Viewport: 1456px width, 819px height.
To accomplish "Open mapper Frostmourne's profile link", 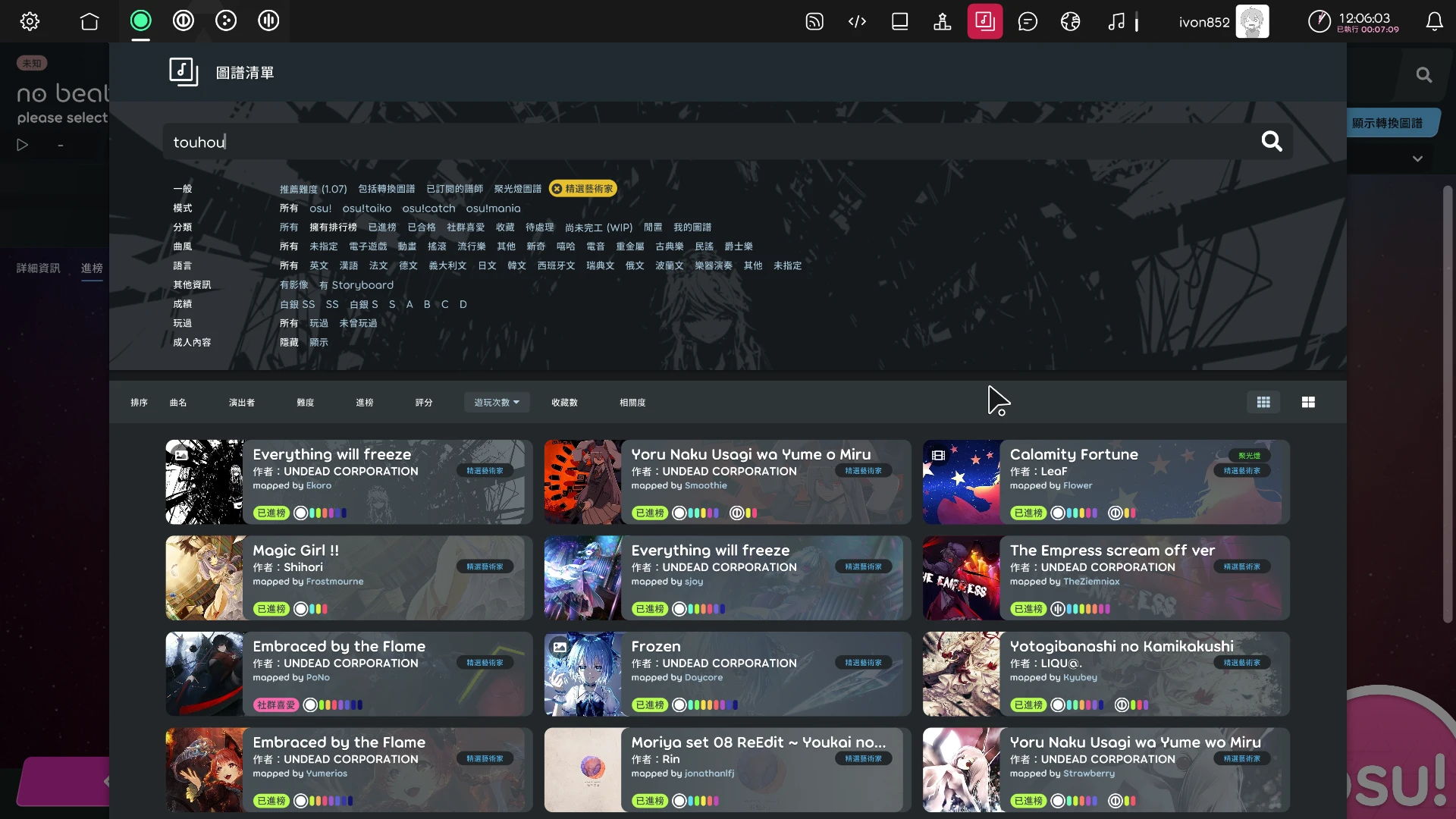I will pos(334,582).
